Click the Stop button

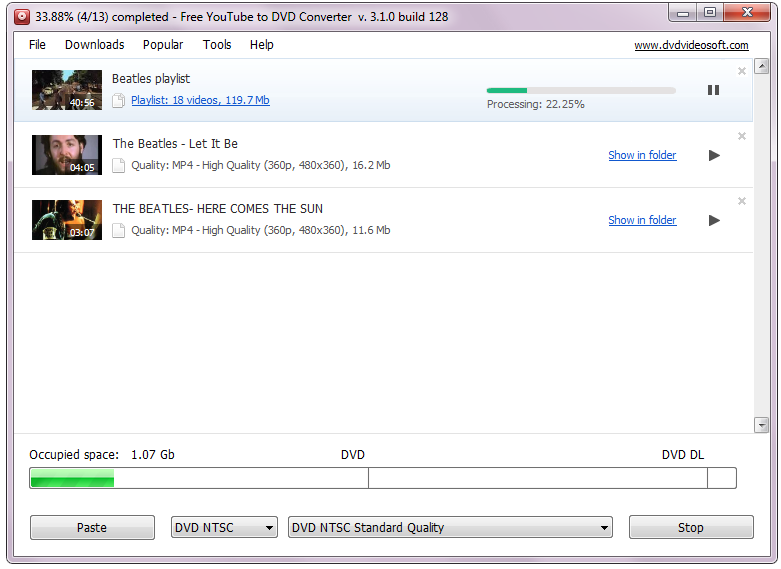click(691, 528)
